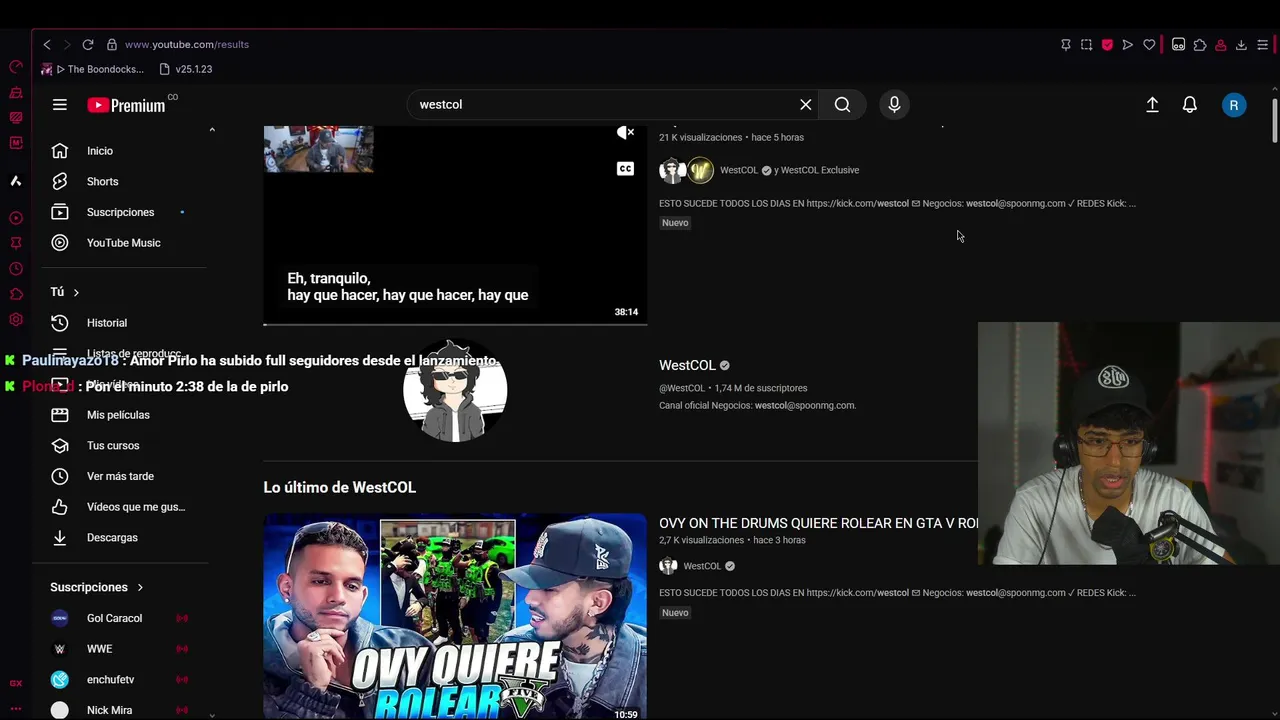Expand the Suscripciones section header chevron

click(140, 587)
